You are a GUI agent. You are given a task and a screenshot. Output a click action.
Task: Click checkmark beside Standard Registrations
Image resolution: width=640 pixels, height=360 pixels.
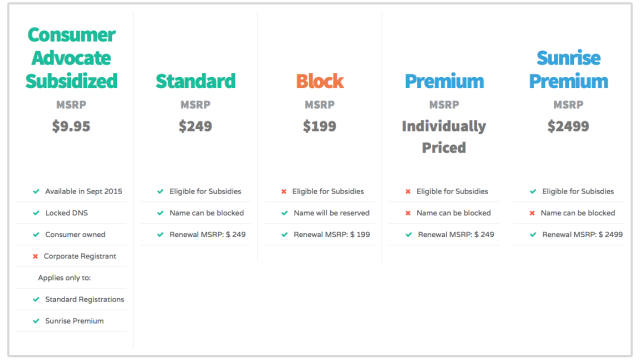36,300
